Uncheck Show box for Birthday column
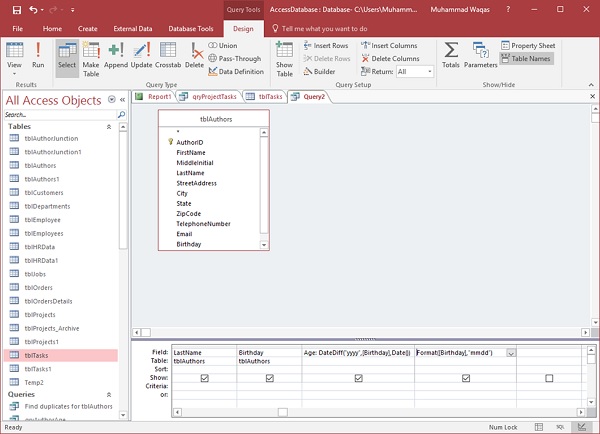The image size is (600, 434). point(269,378)
